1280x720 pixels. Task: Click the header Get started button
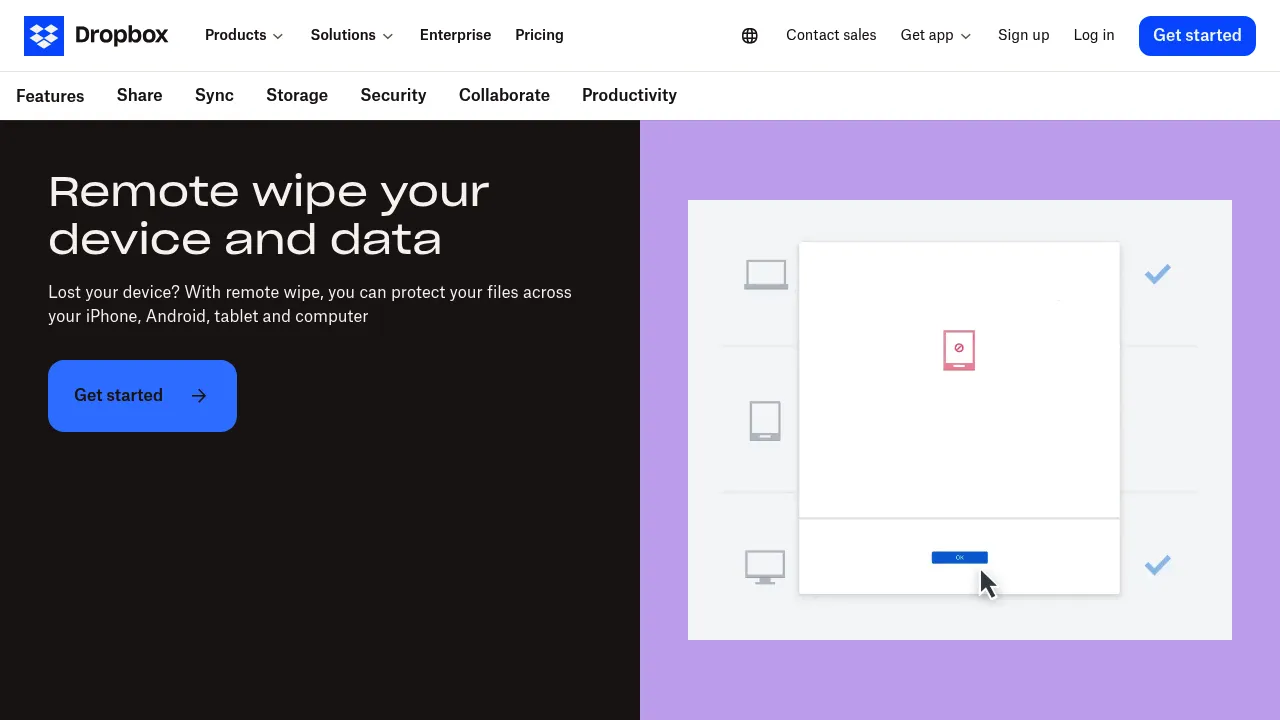pos(1197,36)
